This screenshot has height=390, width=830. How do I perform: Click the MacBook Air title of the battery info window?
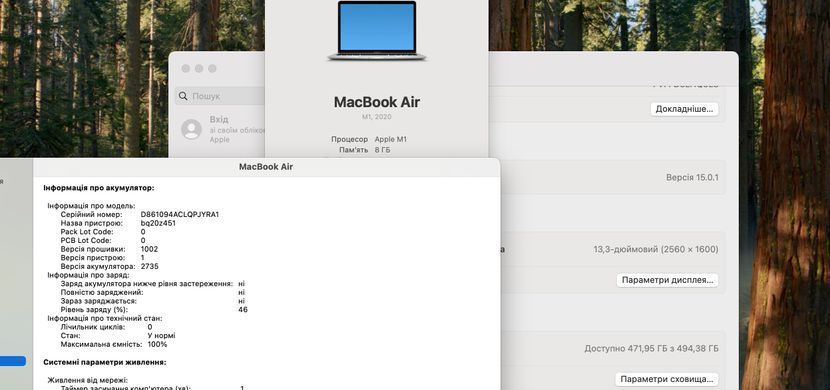pyautogui.click(x=266, y=167)
